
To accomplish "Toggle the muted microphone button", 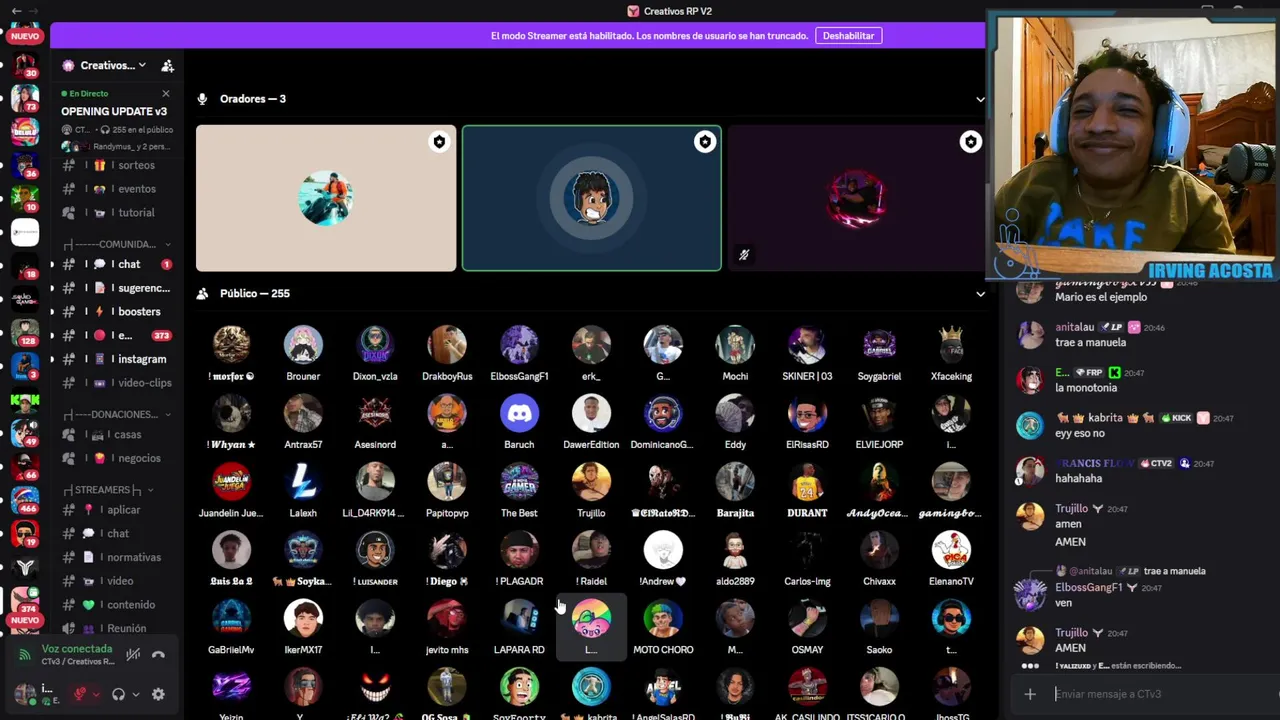I will (80, 694).
